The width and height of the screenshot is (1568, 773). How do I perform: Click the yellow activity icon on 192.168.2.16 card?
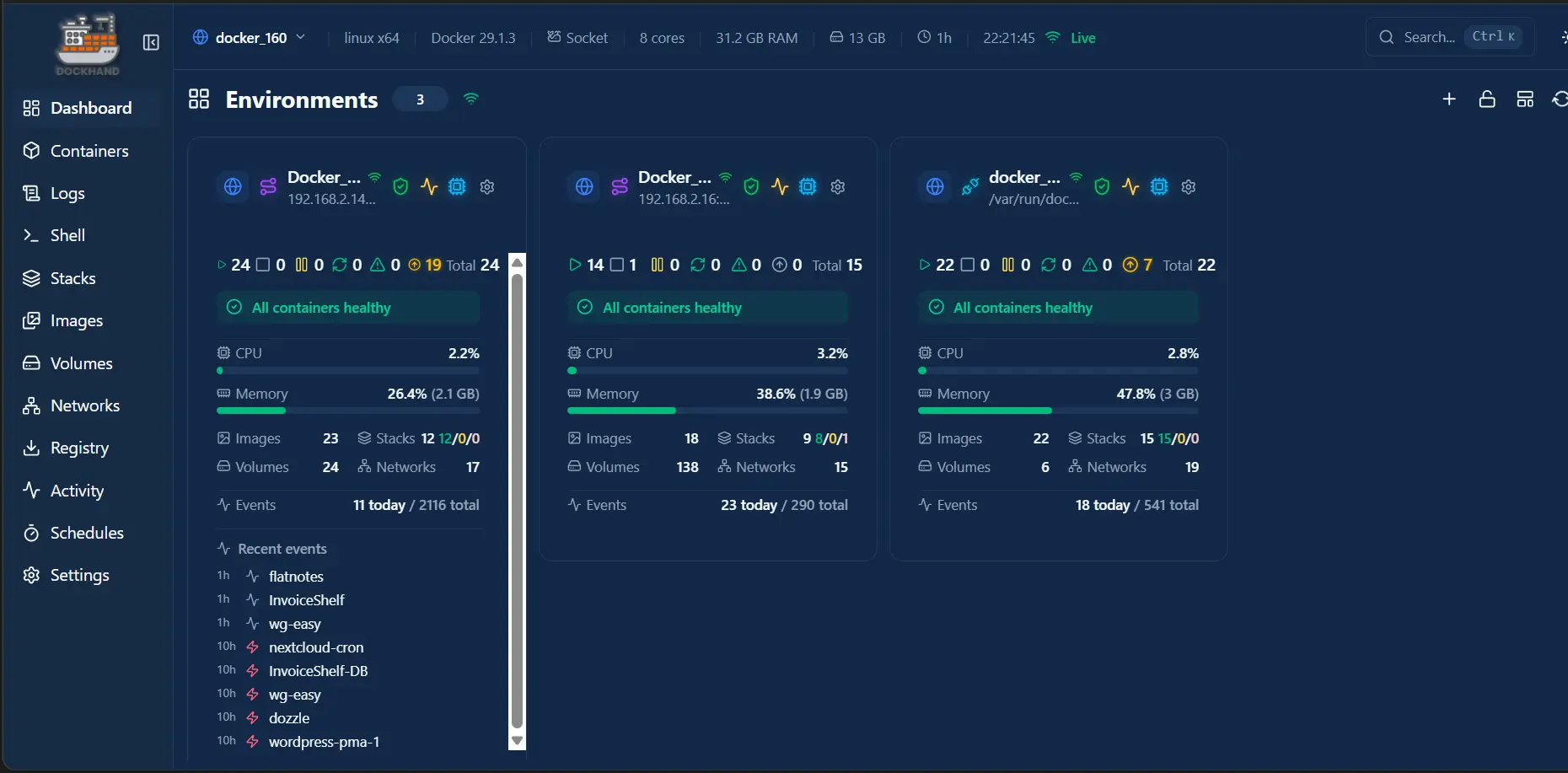(780, 186)
